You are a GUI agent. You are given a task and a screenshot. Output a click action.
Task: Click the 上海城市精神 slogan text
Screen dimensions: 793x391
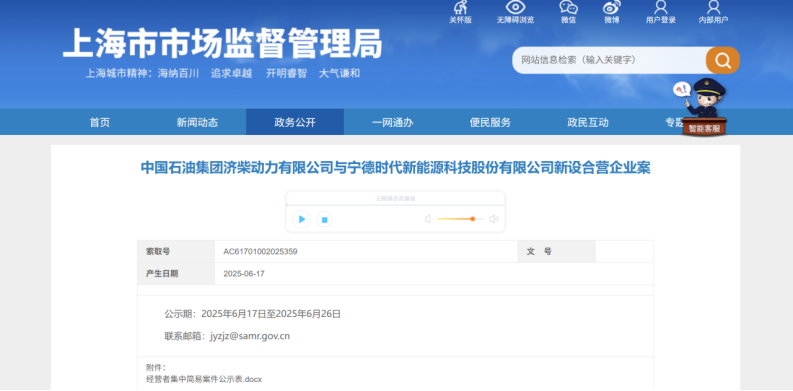click(x=223, y=73)
